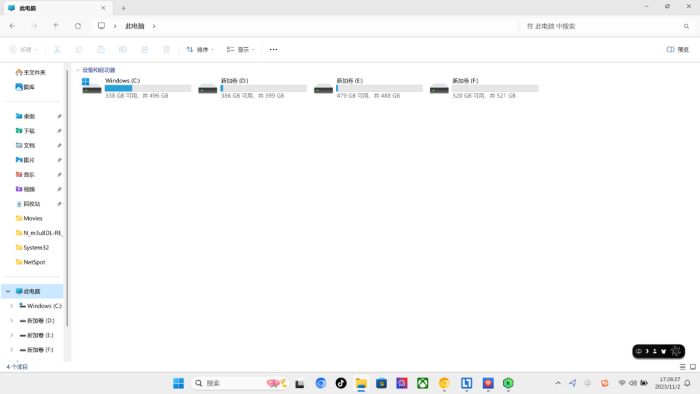Image resolution: width=700 pixels, height=394 pixels.
Task: Click the chevron after 此电脑 in address bar
Action: (x=154, y=26)
